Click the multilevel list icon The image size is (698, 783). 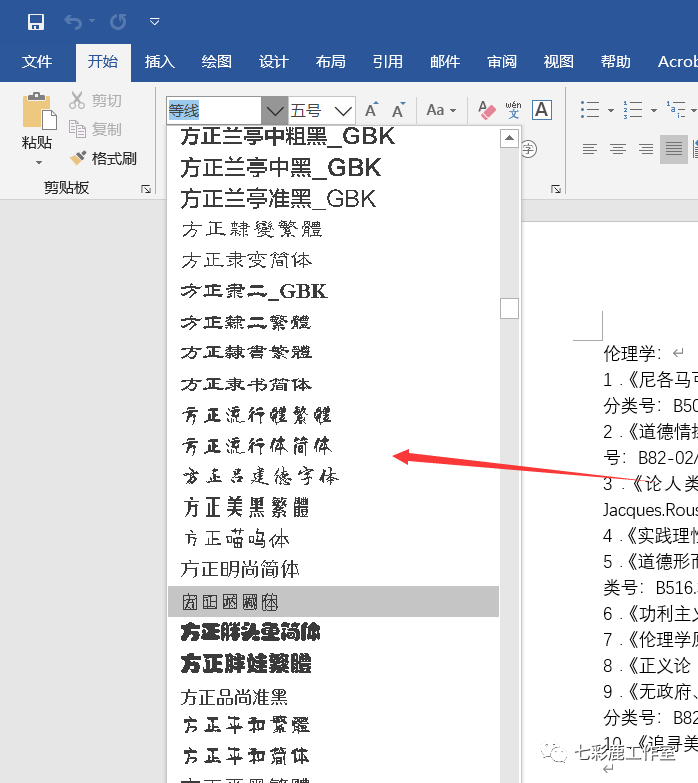click(676, 110)
